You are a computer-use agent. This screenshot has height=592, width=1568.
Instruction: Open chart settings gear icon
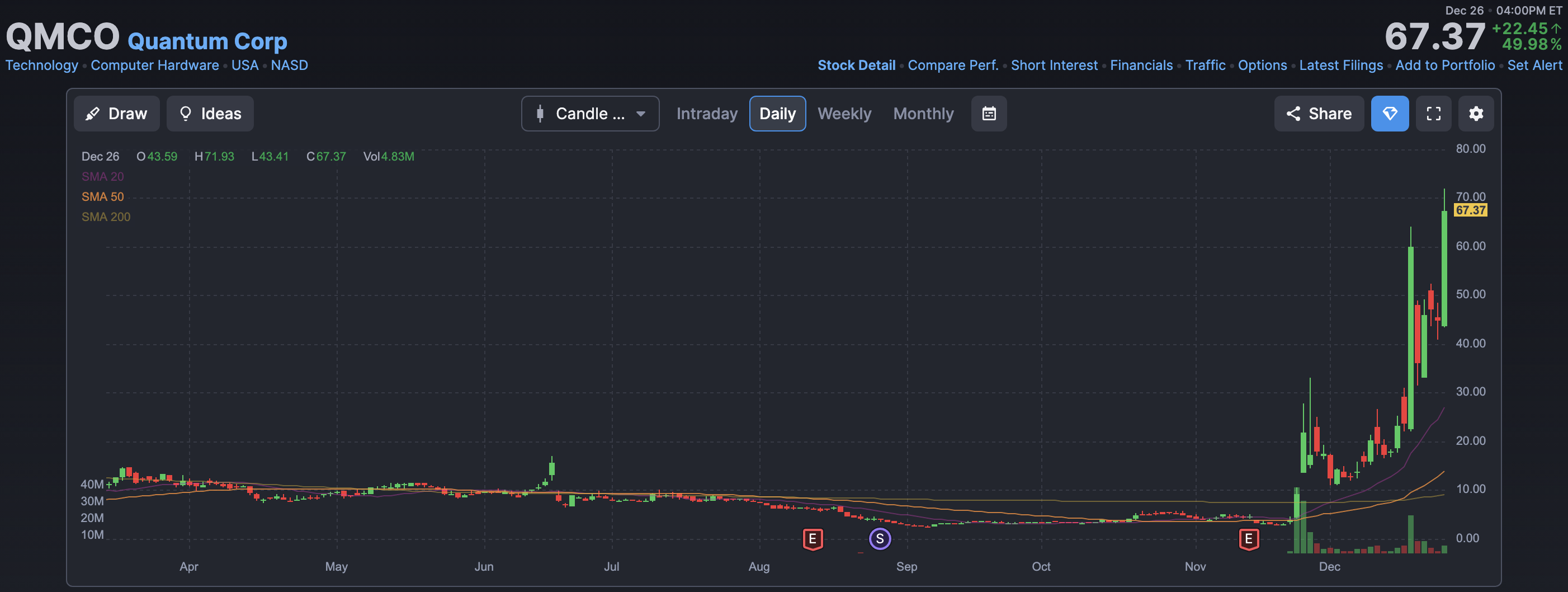click(x=1476, y=113)
